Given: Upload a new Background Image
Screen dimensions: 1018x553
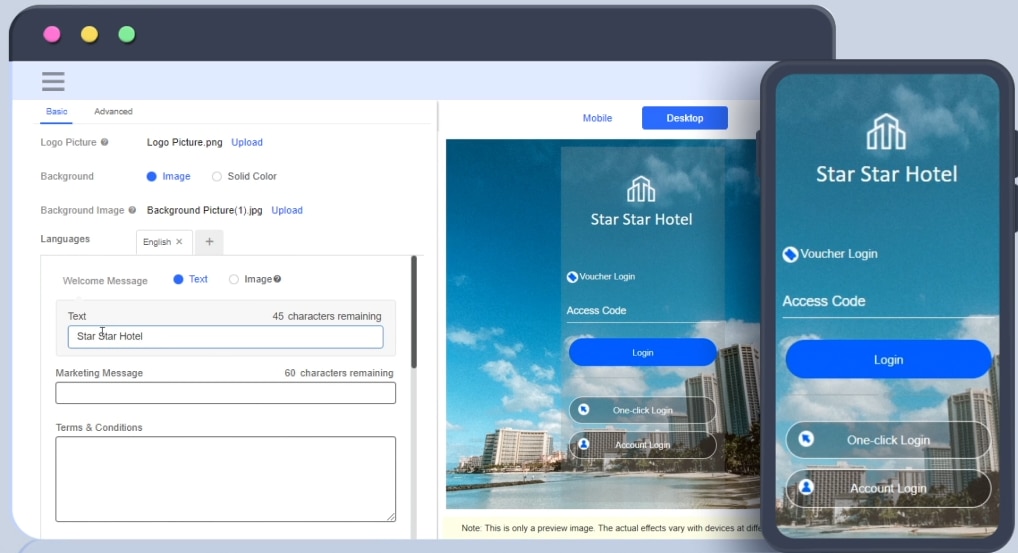Looking at the screenshot, I should tap(287, 210).
